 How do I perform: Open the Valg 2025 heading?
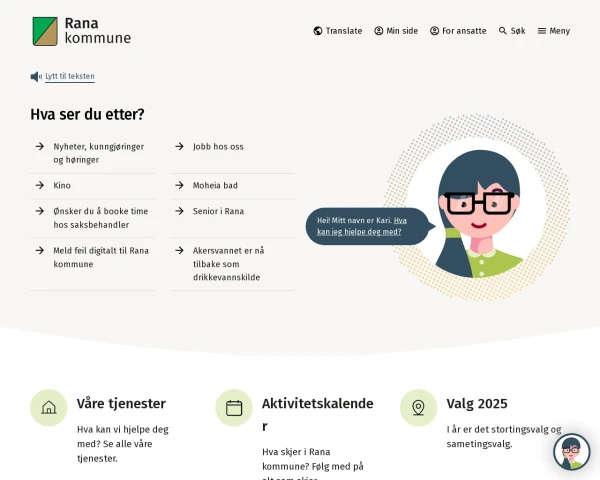(x=477, y=404)
